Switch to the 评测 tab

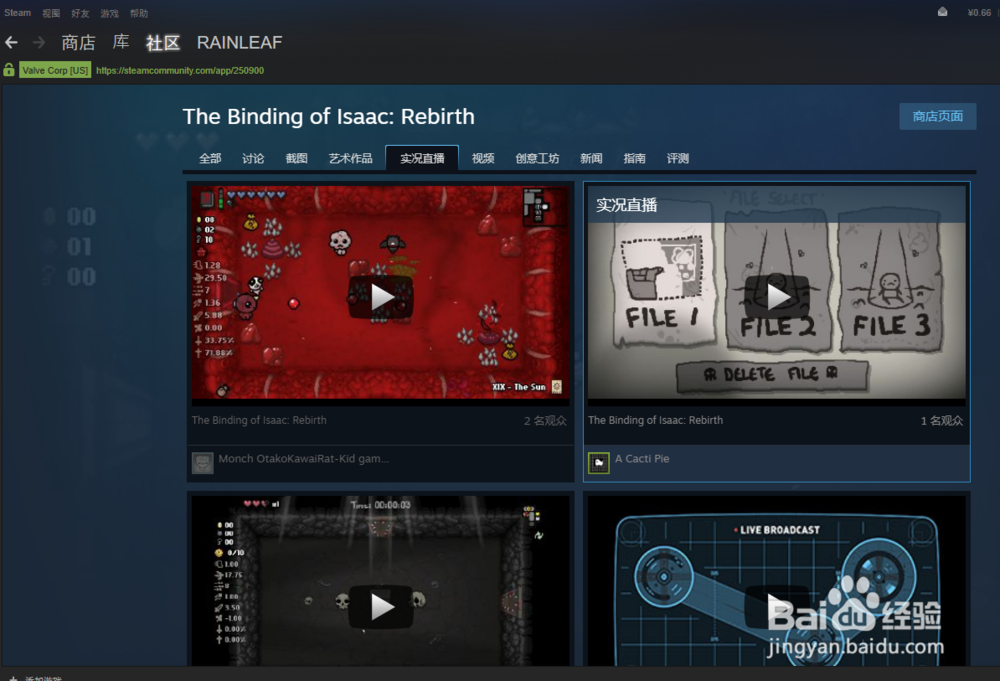[678, 158]
